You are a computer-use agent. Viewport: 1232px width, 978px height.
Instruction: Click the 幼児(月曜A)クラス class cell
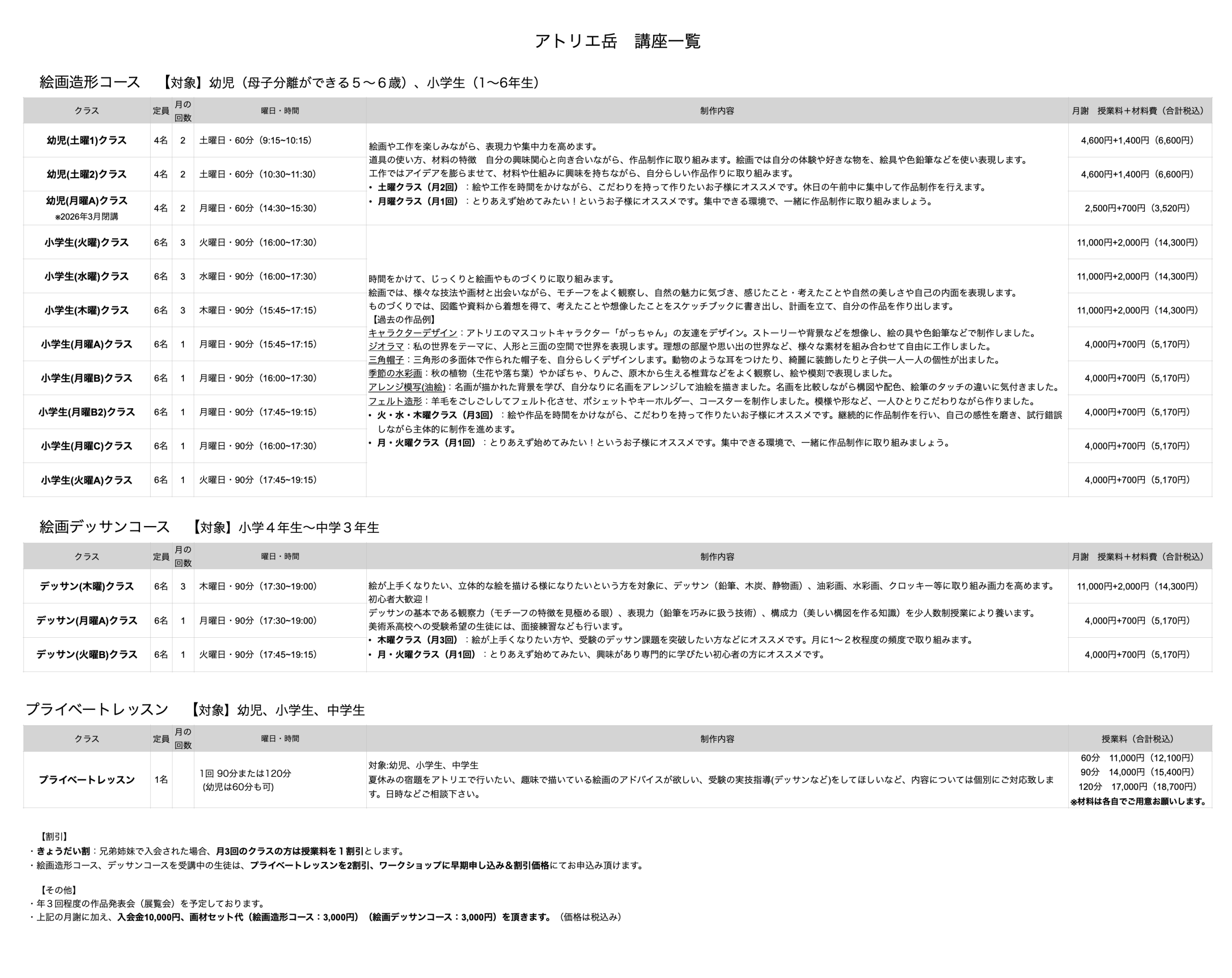86,201
